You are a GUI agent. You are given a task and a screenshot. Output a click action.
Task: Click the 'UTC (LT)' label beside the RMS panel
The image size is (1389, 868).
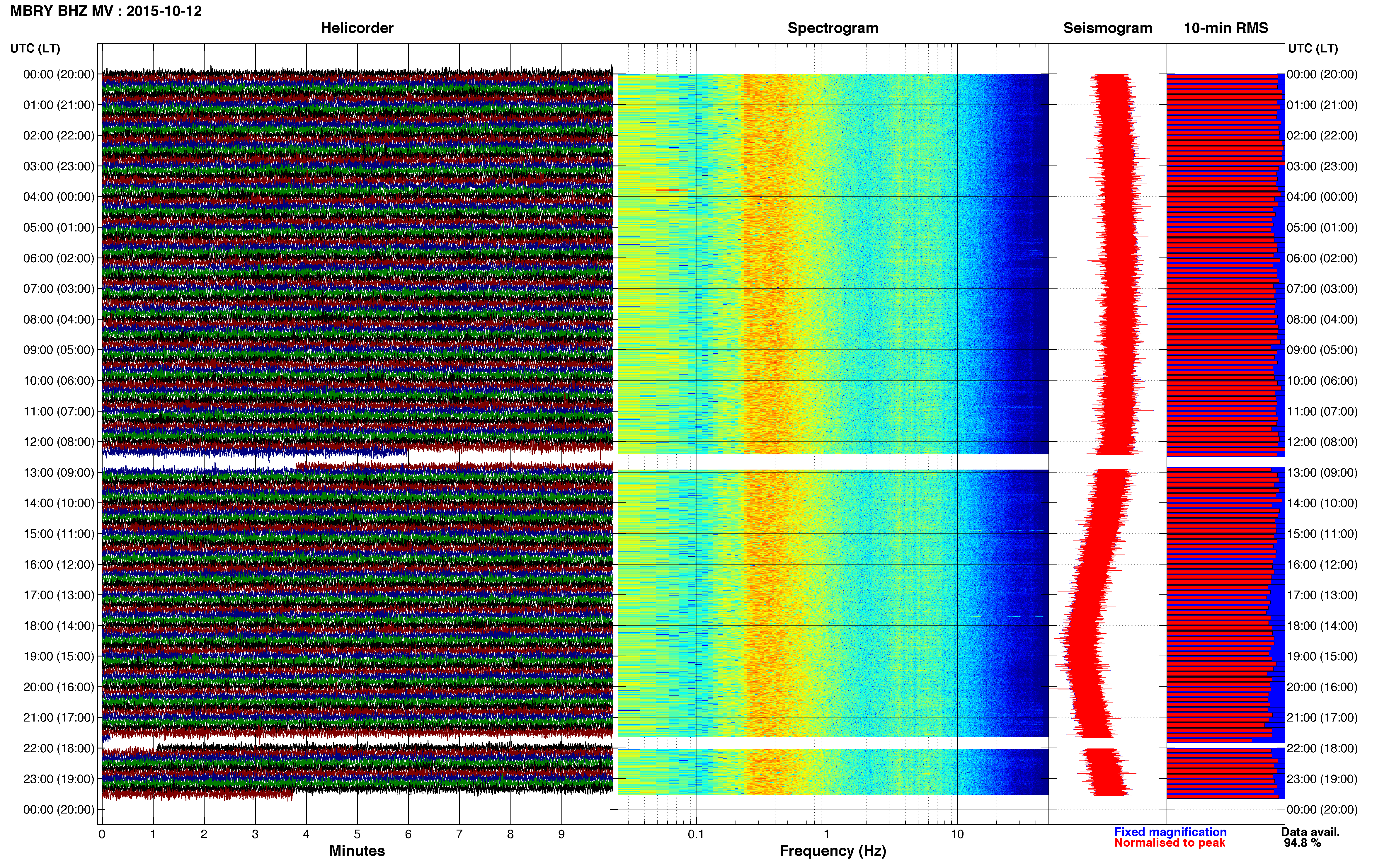(x=1313, y=48)
